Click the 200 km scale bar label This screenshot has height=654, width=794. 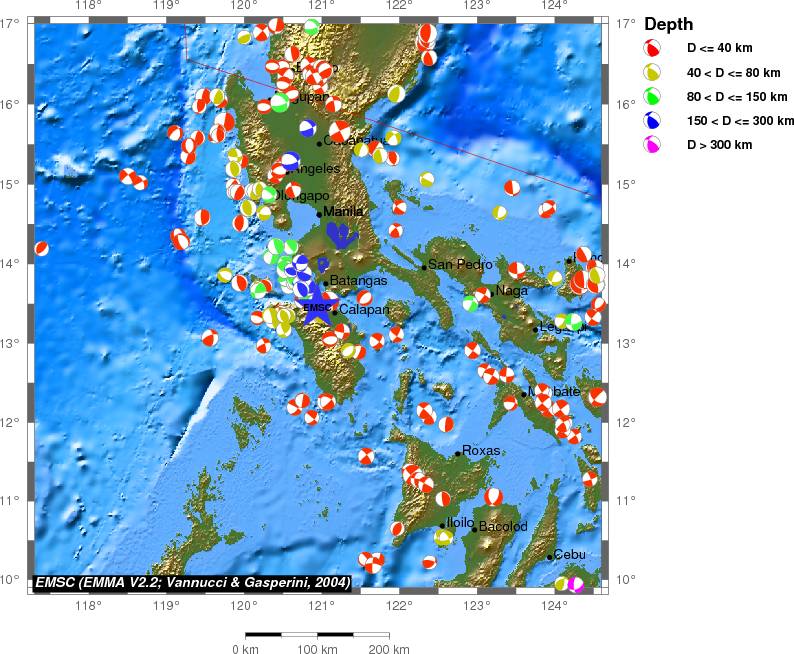click(x=387, y=648)
